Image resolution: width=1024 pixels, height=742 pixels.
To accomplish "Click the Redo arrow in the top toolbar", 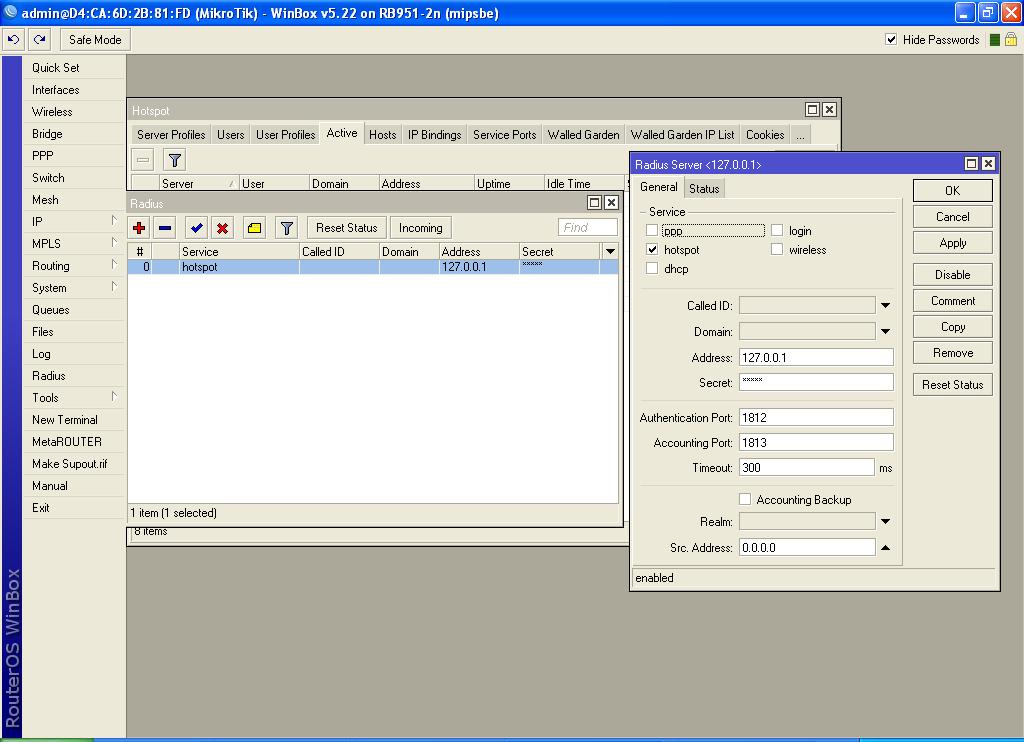I will pos(38,39).
